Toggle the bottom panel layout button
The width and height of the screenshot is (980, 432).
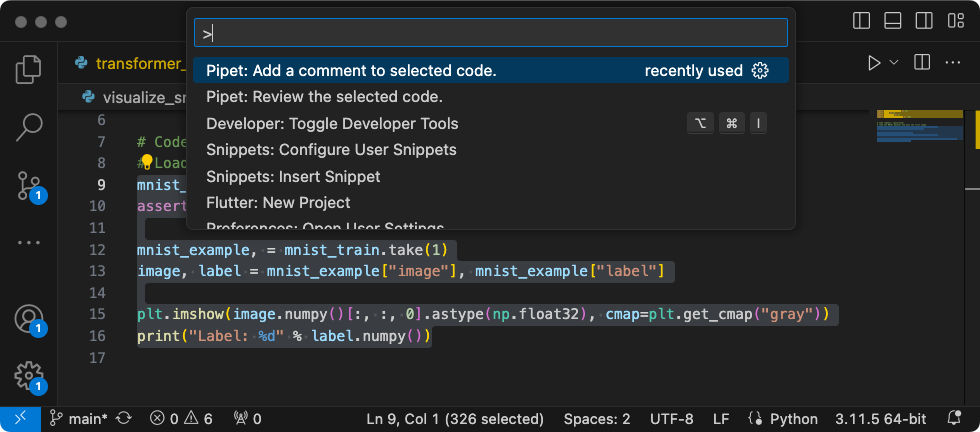894,21
